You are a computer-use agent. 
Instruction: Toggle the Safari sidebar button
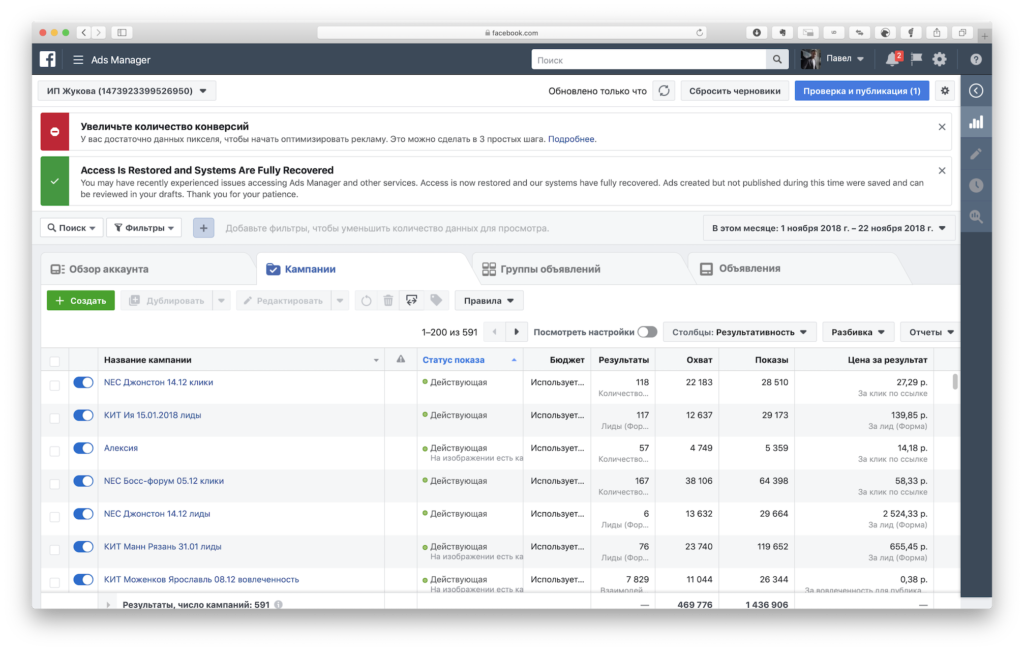tap(122, 32)
